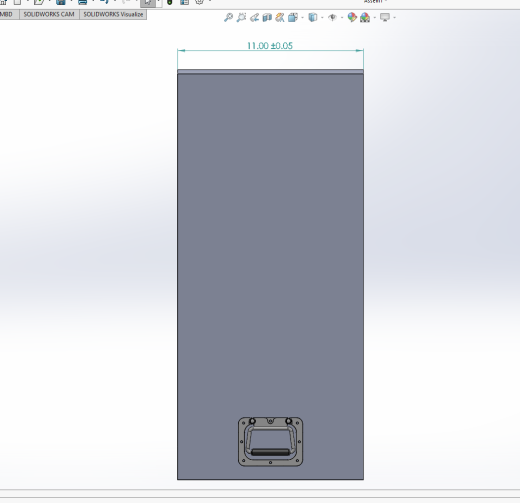This screenshot has width=520, height=503.
Task: Toggle the Hide/Show Items eye icon
Action: (332, 17)
